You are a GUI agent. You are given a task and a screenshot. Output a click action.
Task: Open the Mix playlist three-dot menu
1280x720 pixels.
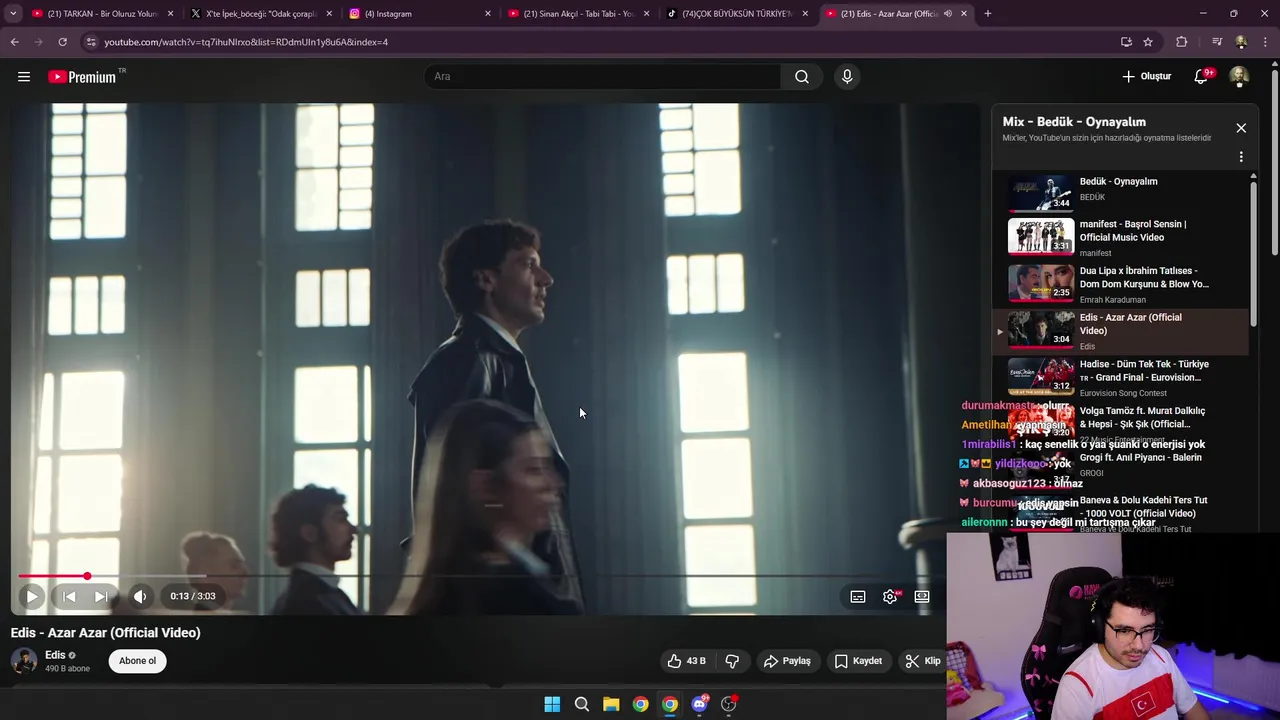tap(1241, 157)
